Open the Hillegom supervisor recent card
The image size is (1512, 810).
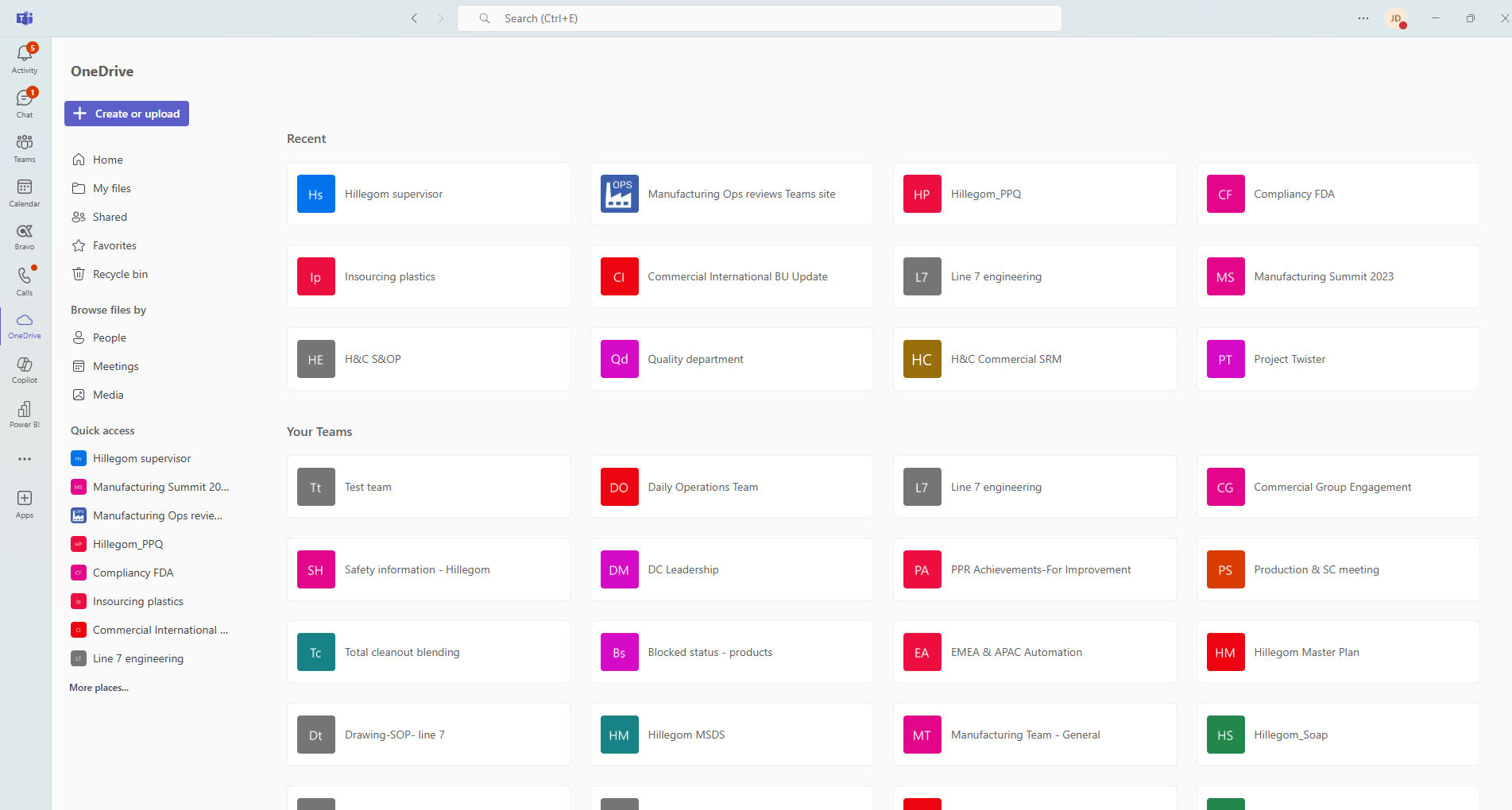tap(429, 194)
